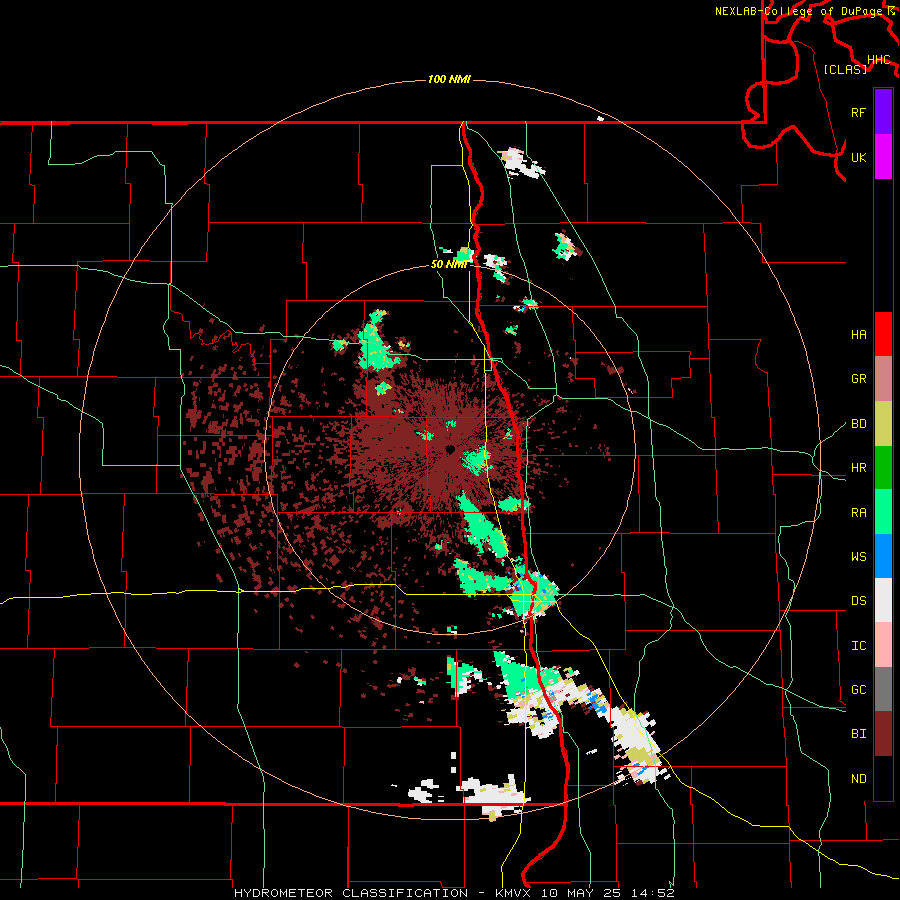Image resolution: width=900 pixels, height=900 pixels.
Task: Click the black ND legend swatch
Action: (x=883, y=778)
